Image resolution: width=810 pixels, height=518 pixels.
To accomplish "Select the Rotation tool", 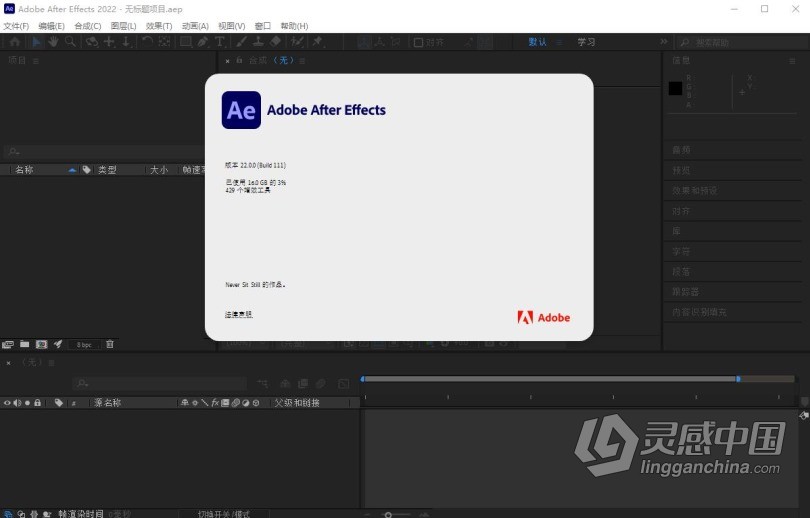I will pyautogui.click(x=147, y=42).
